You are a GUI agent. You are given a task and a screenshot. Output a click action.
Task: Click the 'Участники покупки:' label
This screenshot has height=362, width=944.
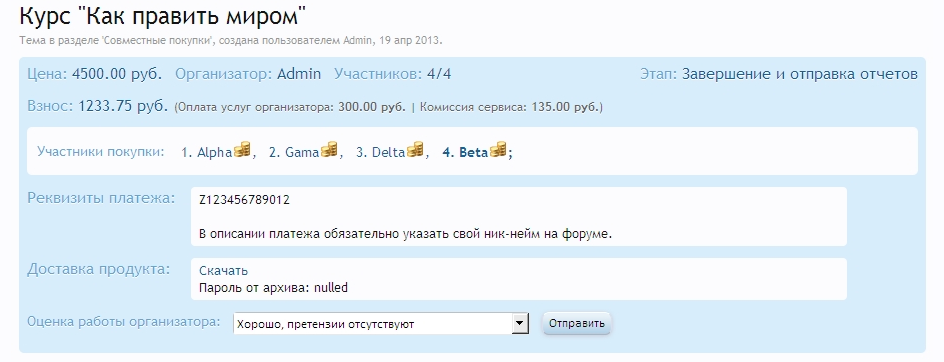pyautogui.click(x=101, y=151)
